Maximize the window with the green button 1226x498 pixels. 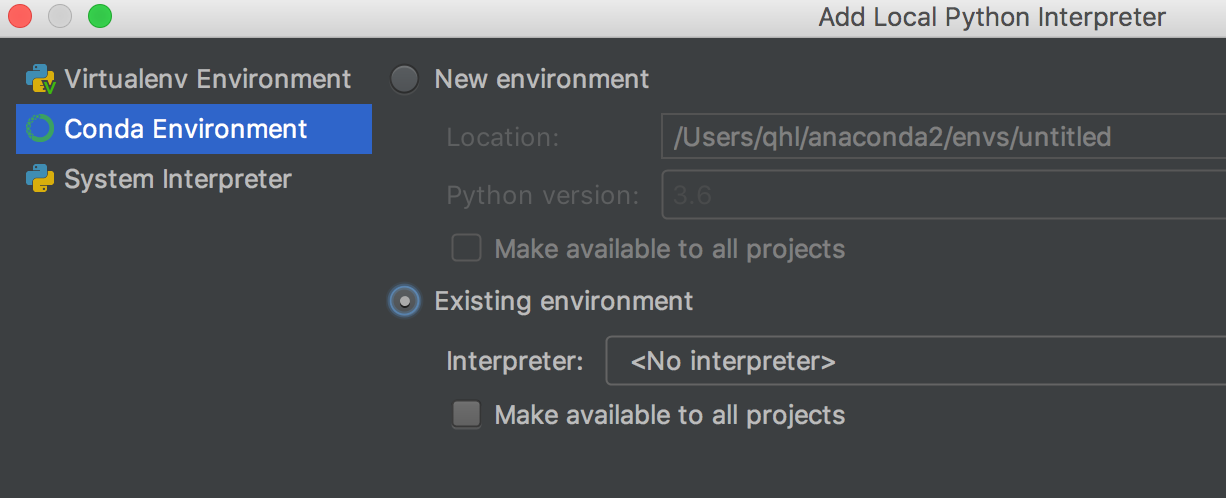(100, 16)
